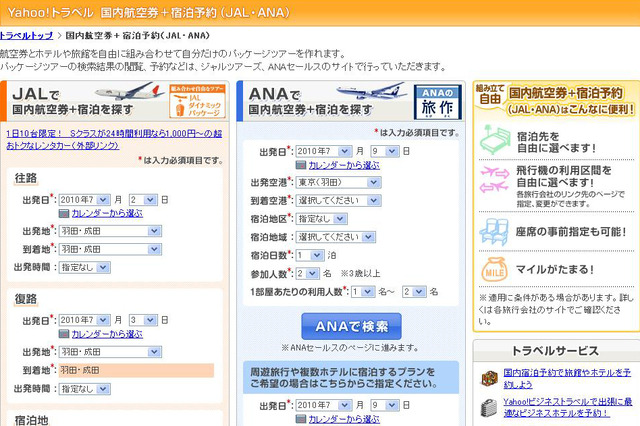This screenshot has width=640, height=426.
Task: Open ANA 参加人数 dropdown showing 2
Action: 307,273
